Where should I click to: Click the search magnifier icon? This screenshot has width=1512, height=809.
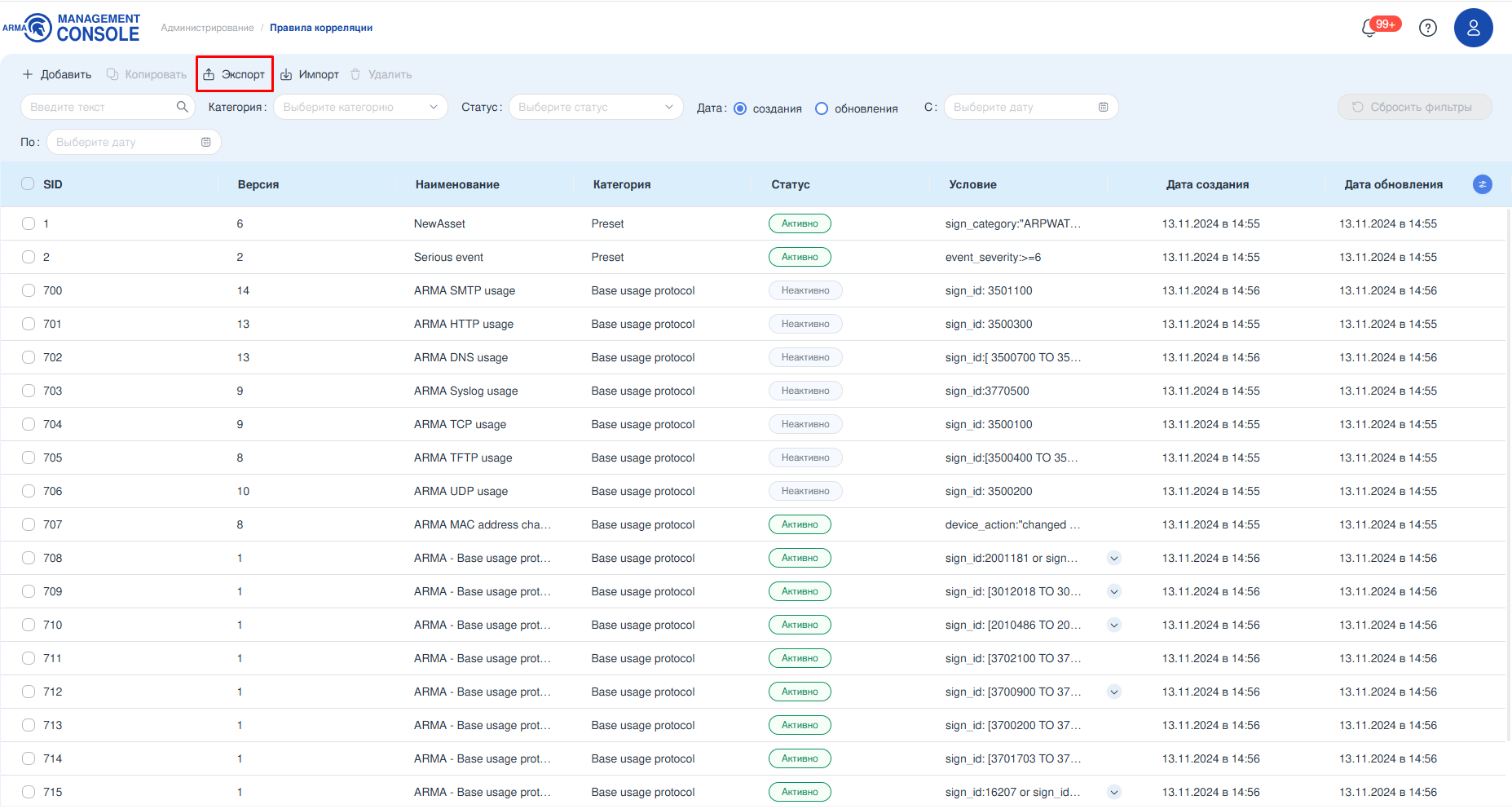pyautogui.click(x=182, y=107)
